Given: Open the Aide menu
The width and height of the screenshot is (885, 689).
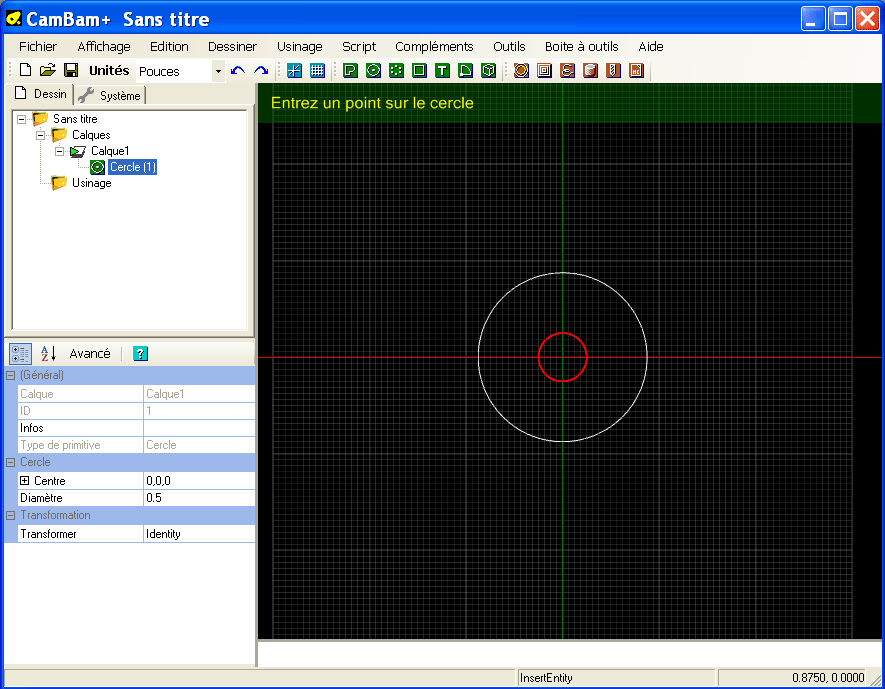Looking at the screenshot, I should (651, 46).
